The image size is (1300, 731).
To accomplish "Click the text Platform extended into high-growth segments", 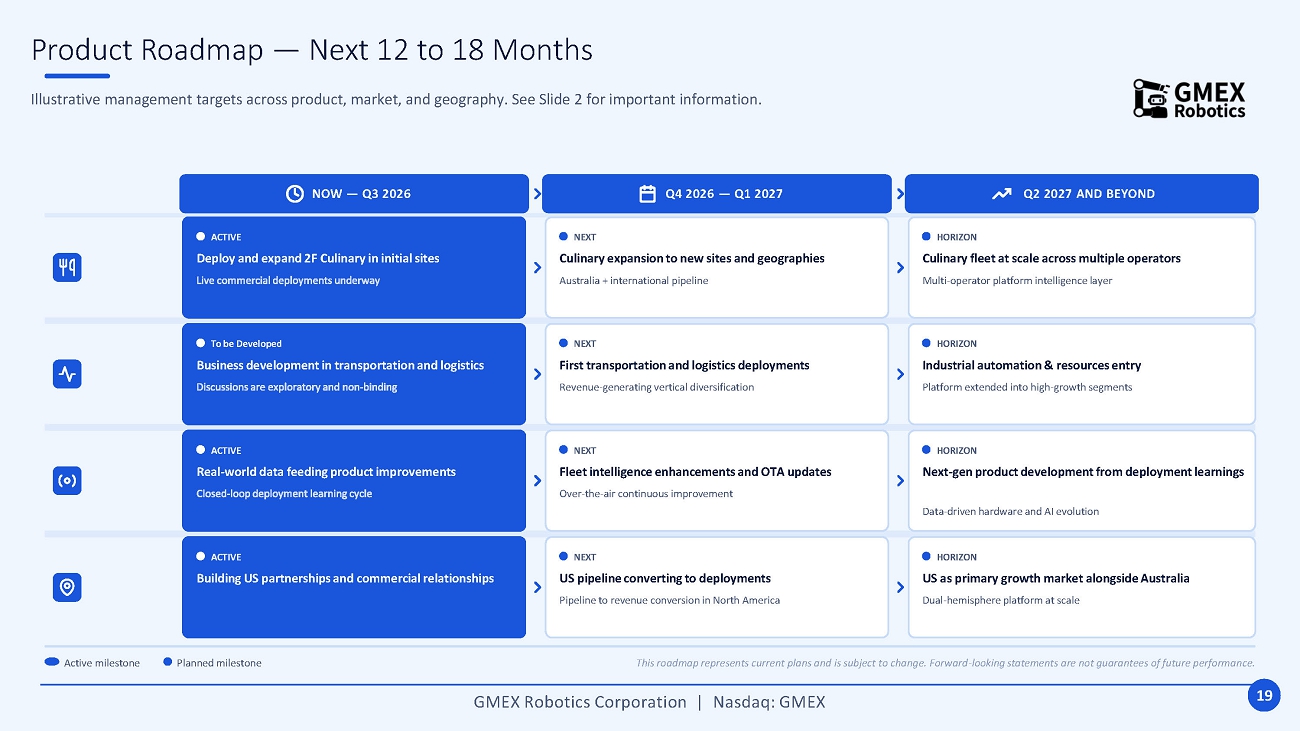I will (1027, 387).
